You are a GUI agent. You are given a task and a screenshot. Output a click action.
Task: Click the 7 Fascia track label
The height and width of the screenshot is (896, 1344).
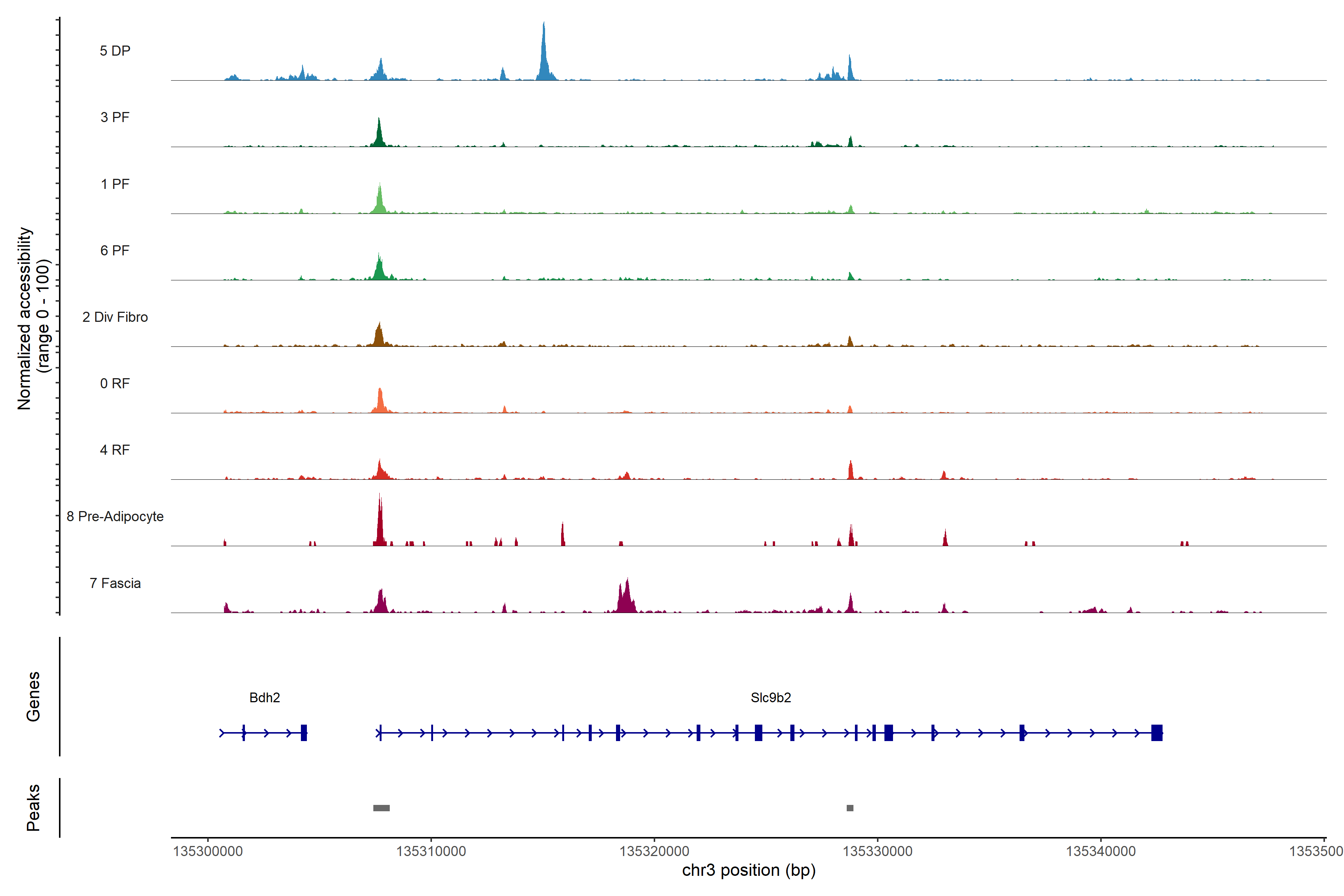115,583
